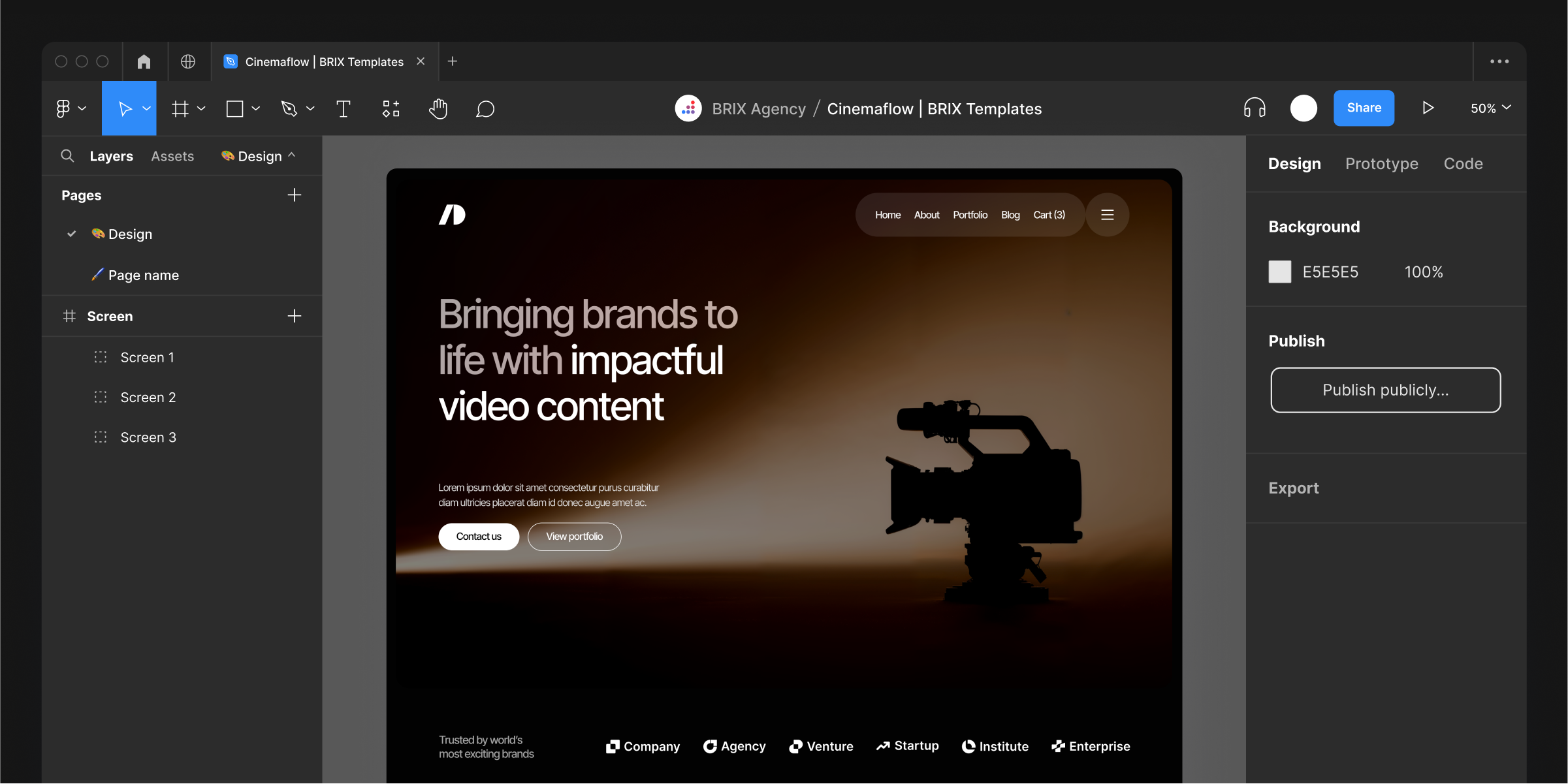Present prototype with play button
The height and width of the screenshot is (784, 1568).
(x=1428, y=108)
